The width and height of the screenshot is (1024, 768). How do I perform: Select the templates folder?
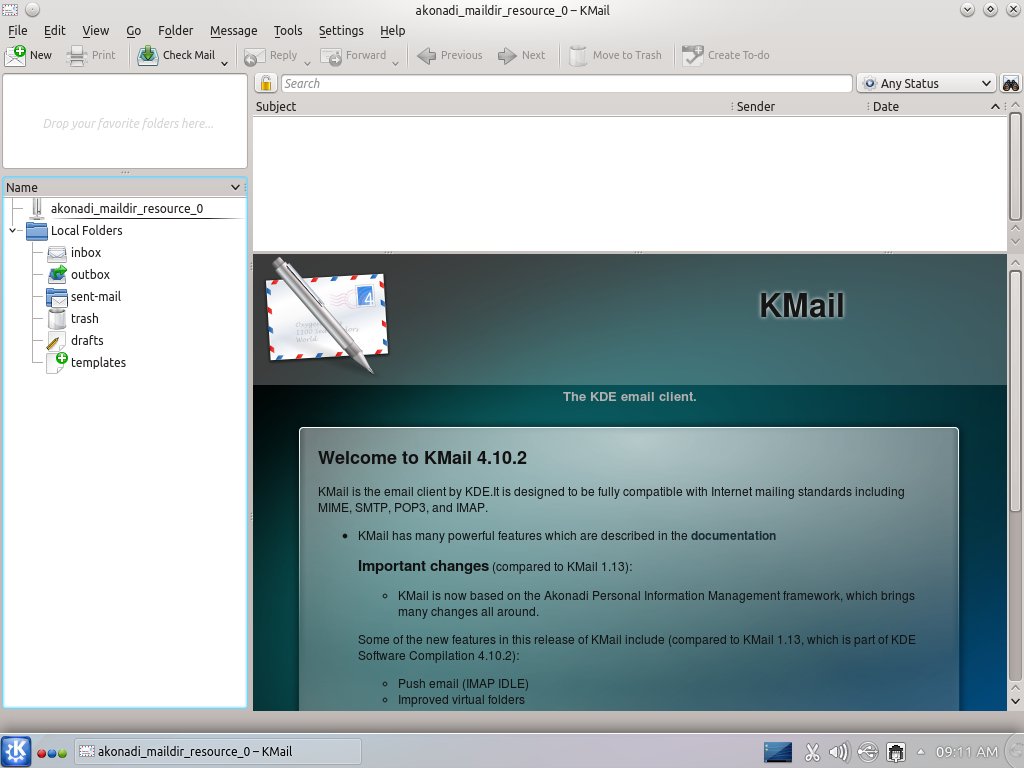[x=97, y=363]
